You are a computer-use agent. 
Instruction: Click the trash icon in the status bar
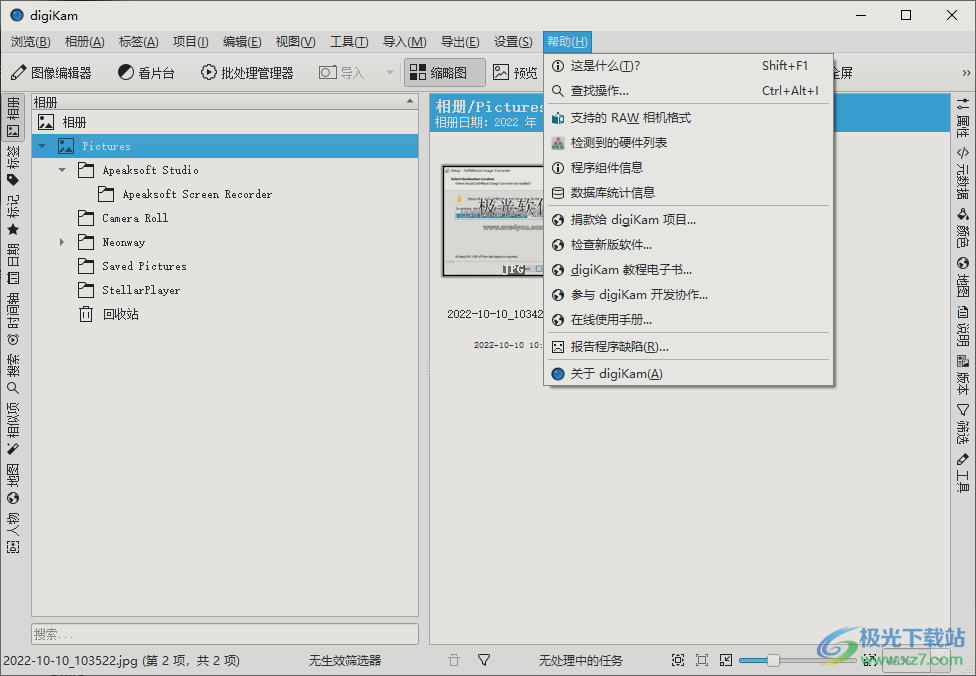[x=454, y=660]
